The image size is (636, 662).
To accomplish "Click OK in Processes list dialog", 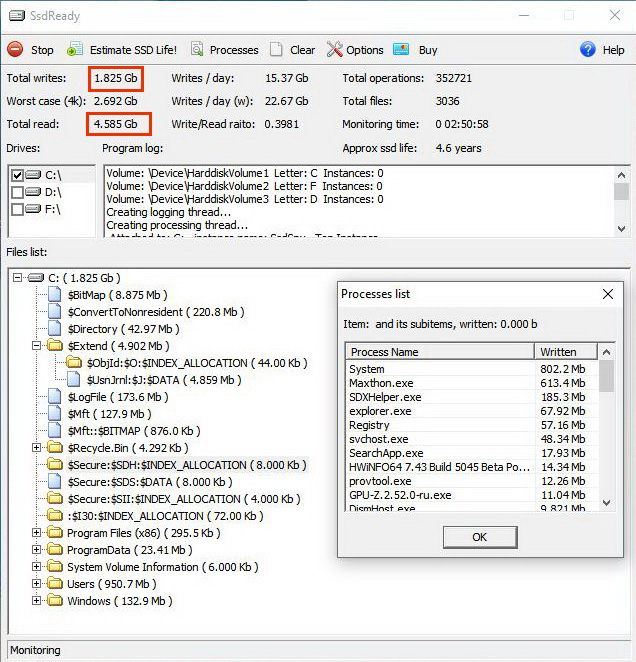I will point(480,537).
